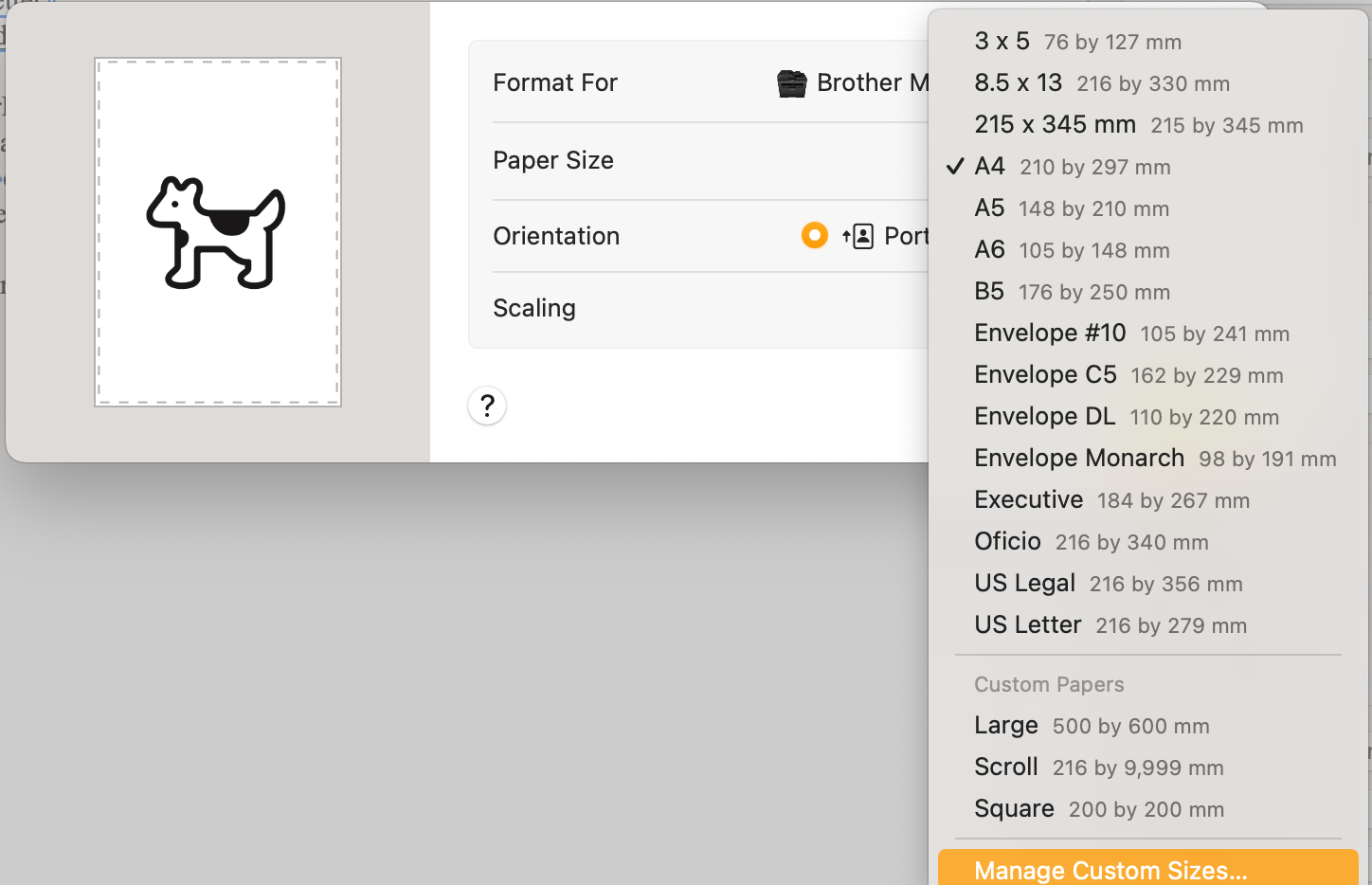
Task: Pick US Letter paper size
Action: pyautogui.click(x=1148, y=625)
